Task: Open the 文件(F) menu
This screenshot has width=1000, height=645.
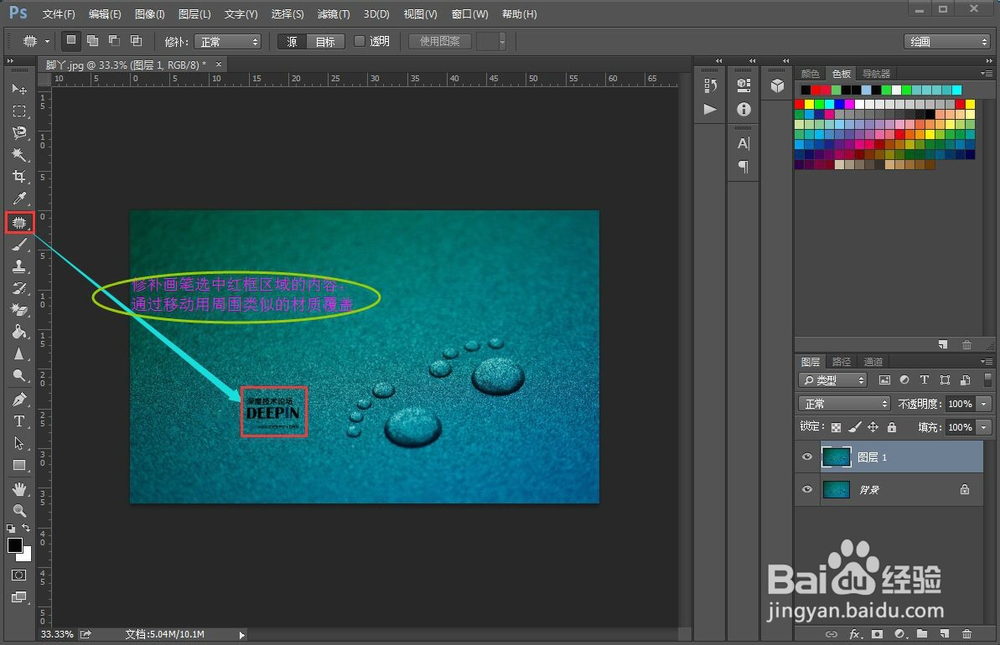Action: [58, 14]
